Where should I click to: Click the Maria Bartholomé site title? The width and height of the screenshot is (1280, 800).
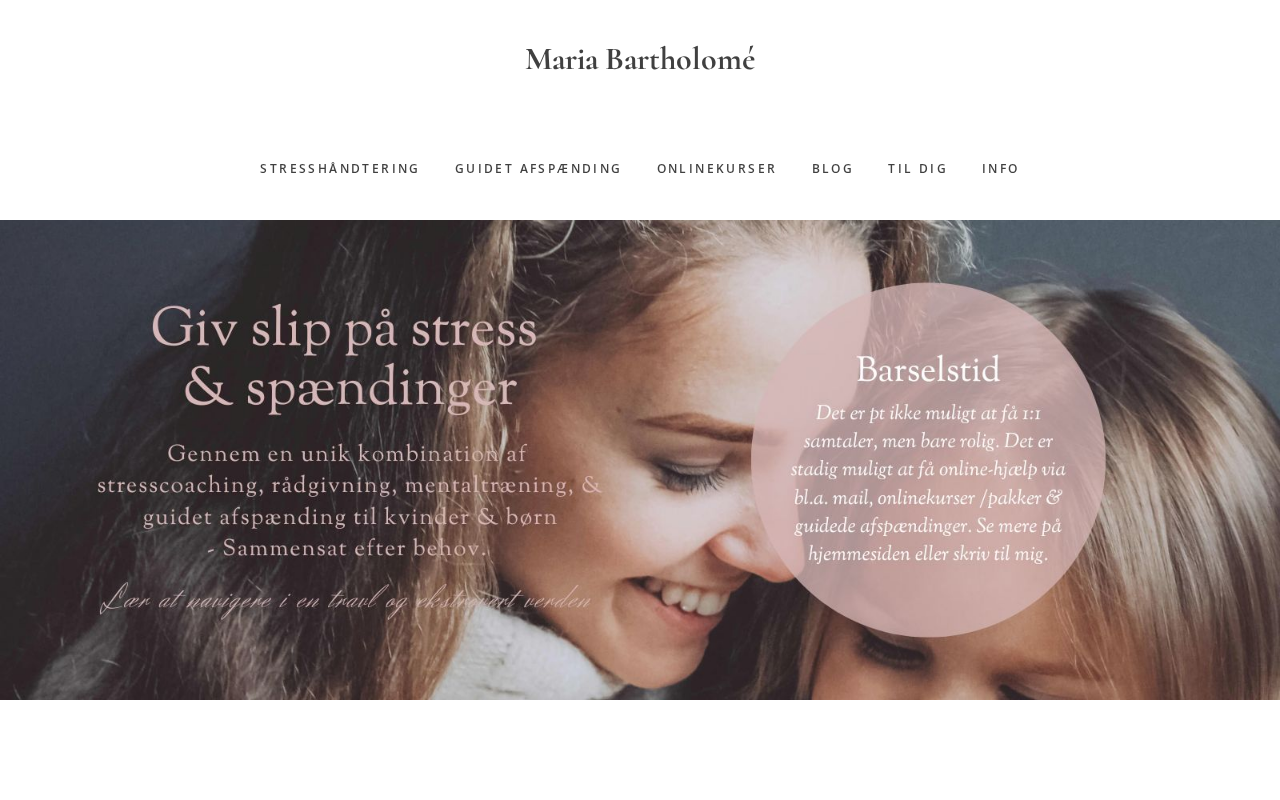(x=640, y=59)
